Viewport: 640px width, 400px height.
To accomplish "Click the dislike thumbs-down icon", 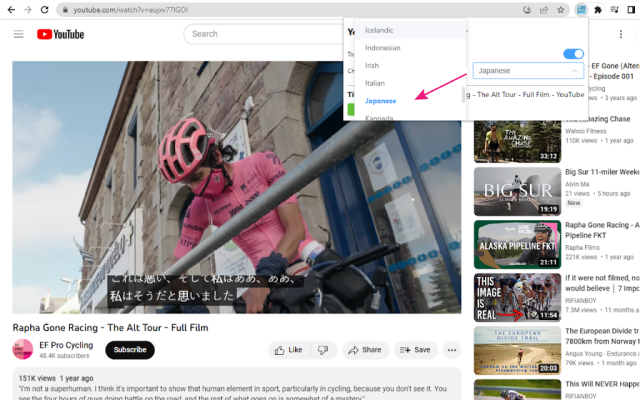I will (323, 350).
